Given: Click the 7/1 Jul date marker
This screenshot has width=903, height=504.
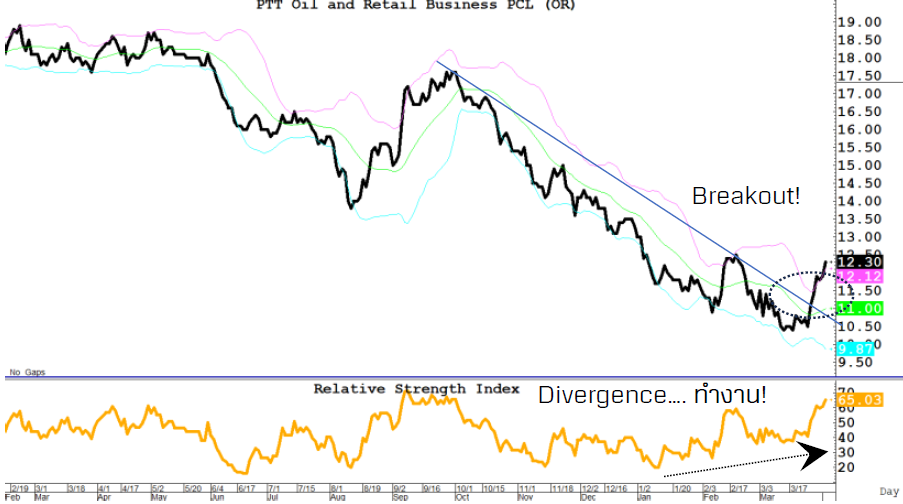Looking at the screenshot, I should (x=274, y=492).
